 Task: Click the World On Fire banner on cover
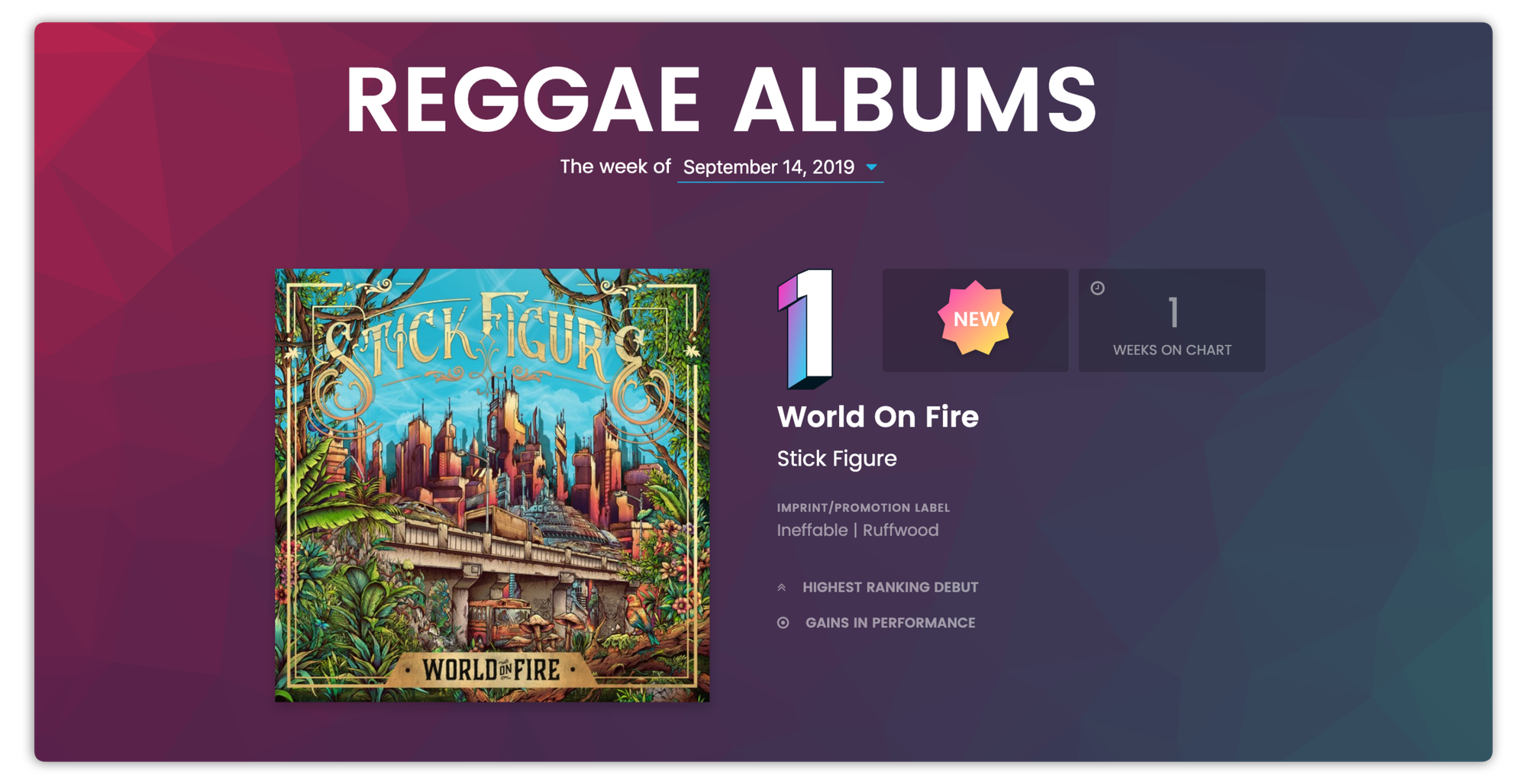[492, 669]
